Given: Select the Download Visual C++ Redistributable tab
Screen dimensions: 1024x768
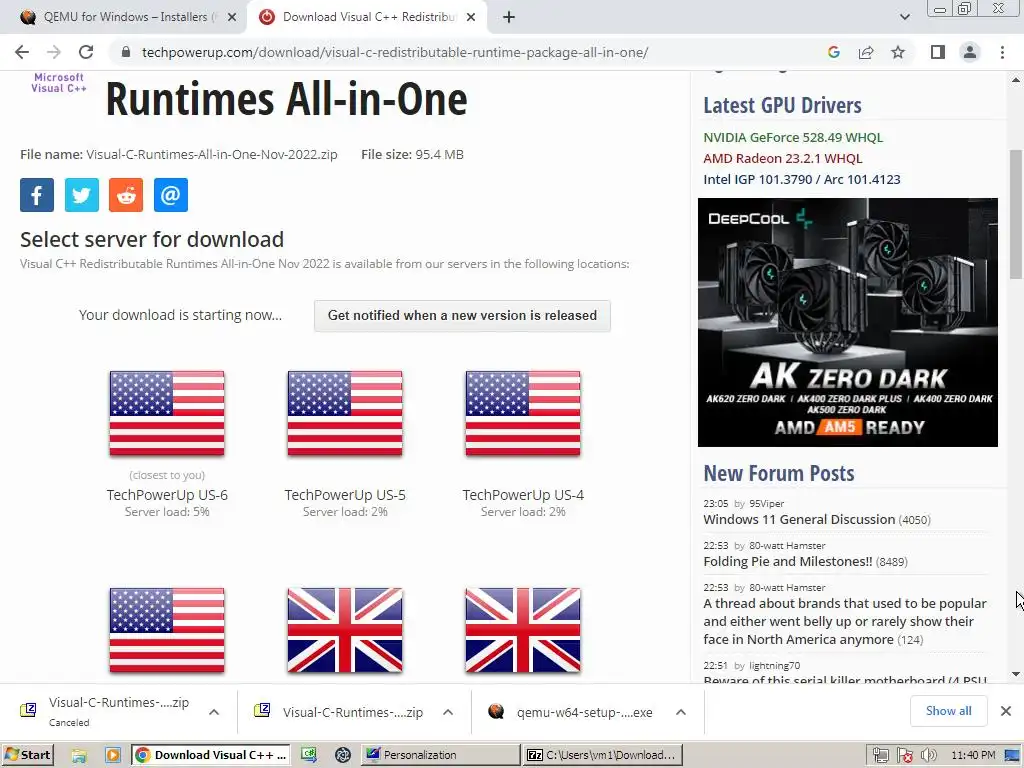Looking at the screenshot, I should click(x=366, y=18).
